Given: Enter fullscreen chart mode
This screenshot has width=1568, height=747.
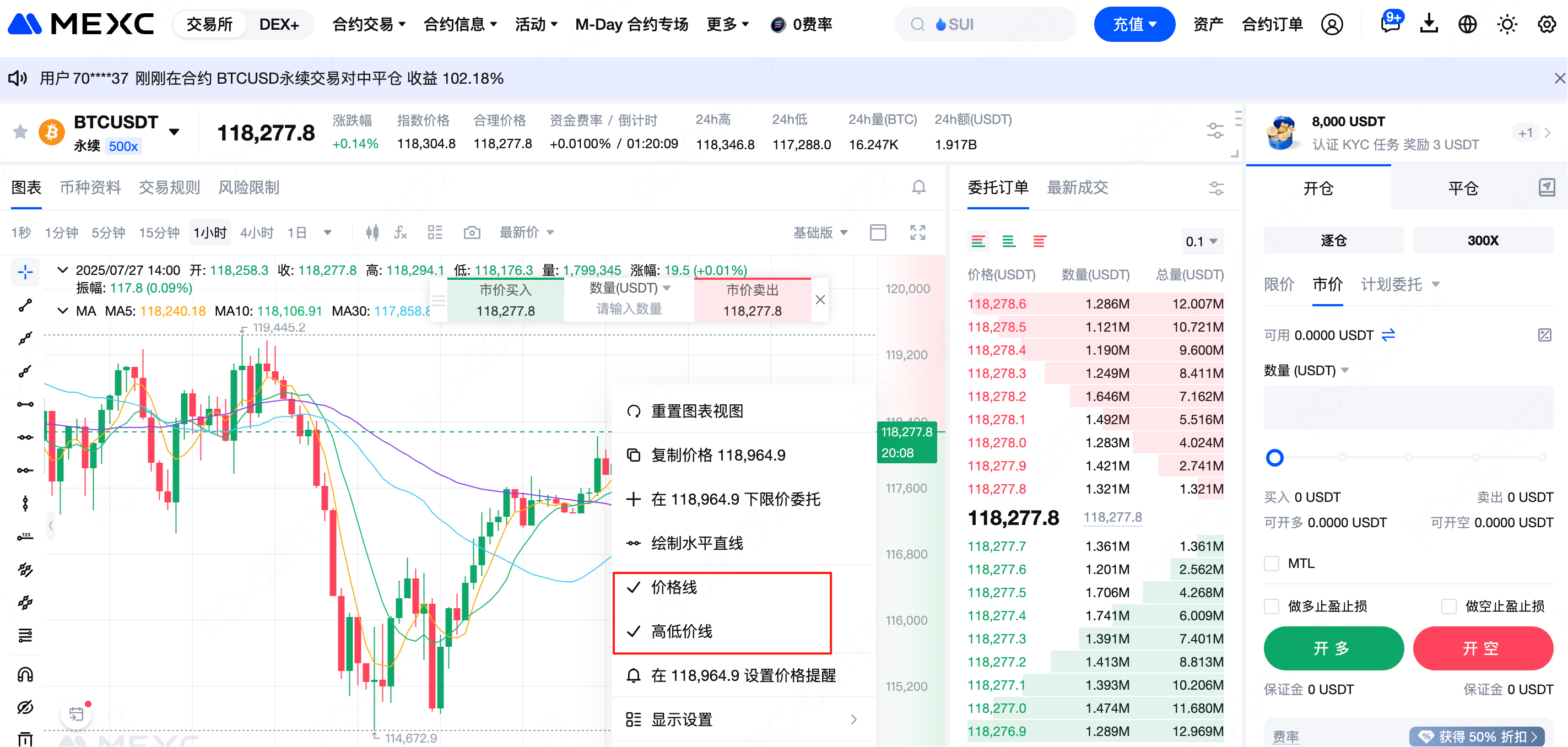Looking at the screenshot, I should point(917,232).
